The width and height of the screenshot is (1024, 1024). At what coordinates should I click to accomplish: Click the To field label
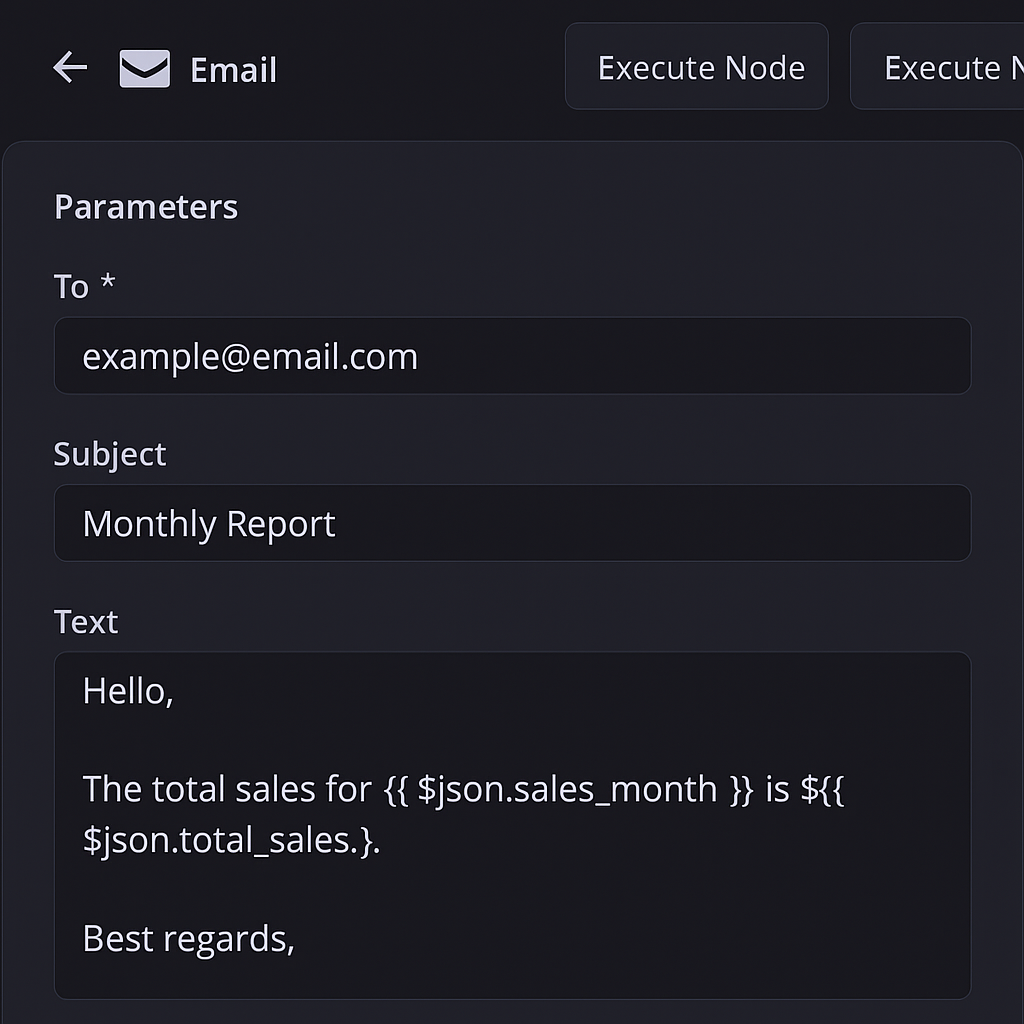pos(71,287)
